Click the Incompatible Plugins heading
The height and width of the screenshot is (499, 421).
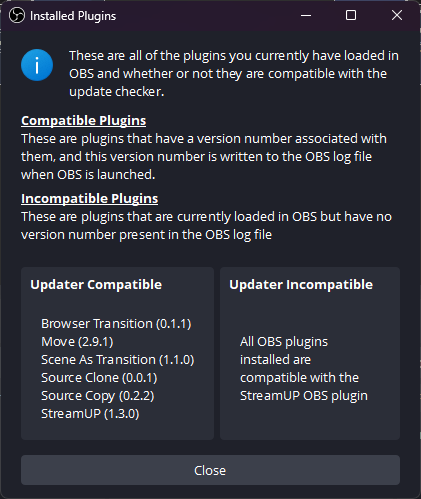(89, 198)
